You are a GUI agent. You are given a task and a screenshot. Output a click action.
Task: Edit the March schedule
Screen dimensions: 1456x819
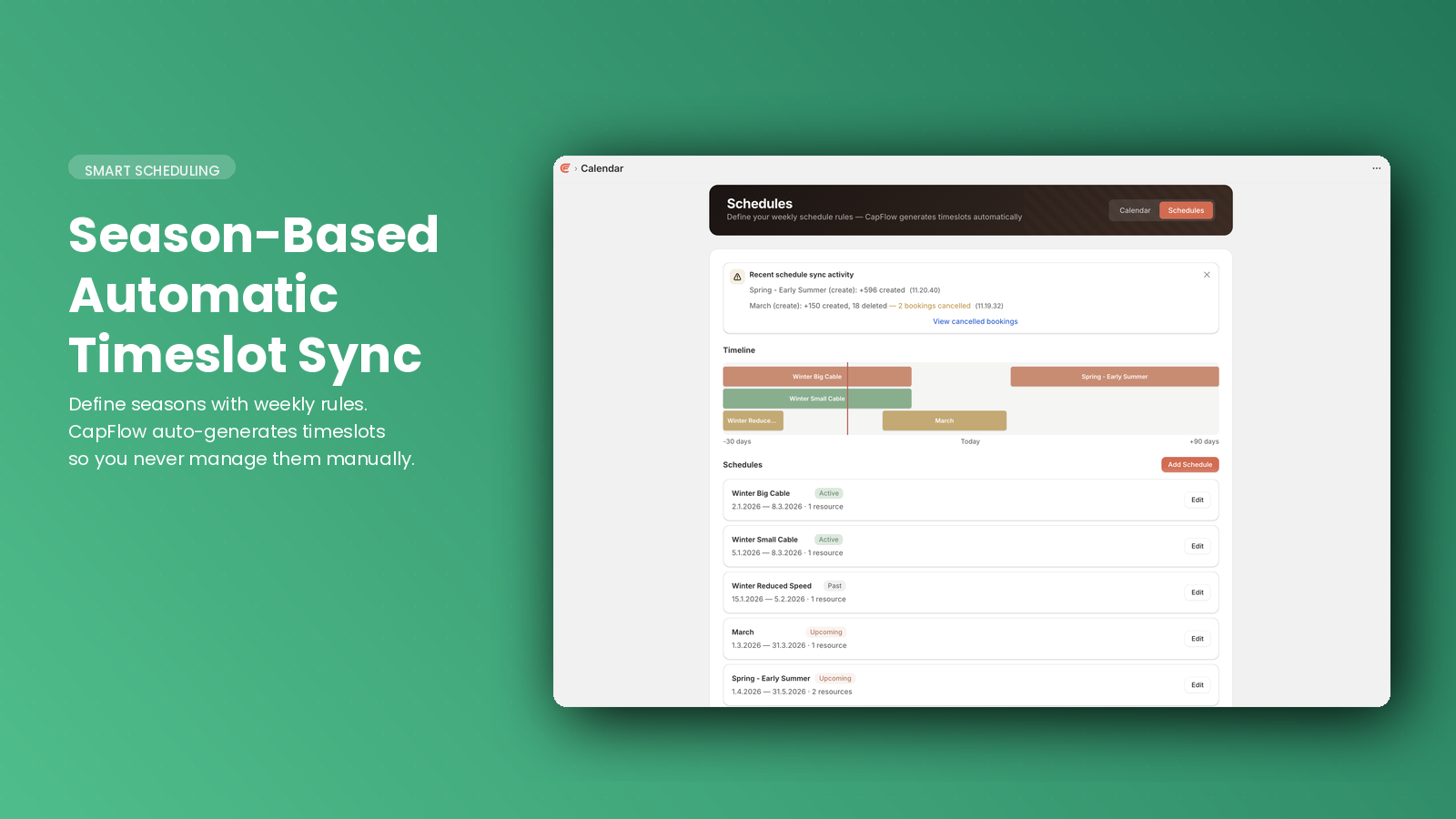coord(1197,639)
